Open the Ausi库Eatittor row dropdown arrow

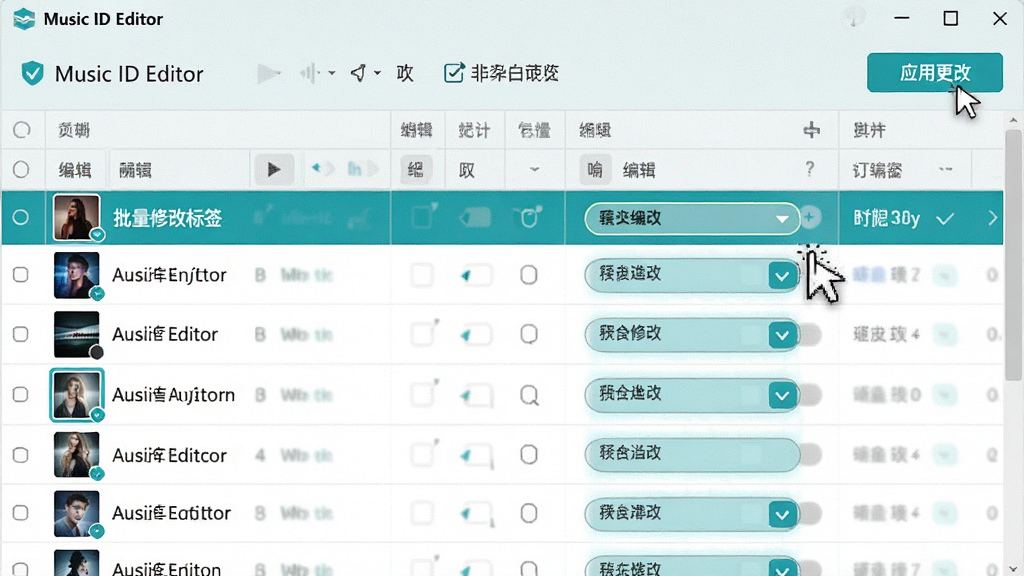[782, 515]
